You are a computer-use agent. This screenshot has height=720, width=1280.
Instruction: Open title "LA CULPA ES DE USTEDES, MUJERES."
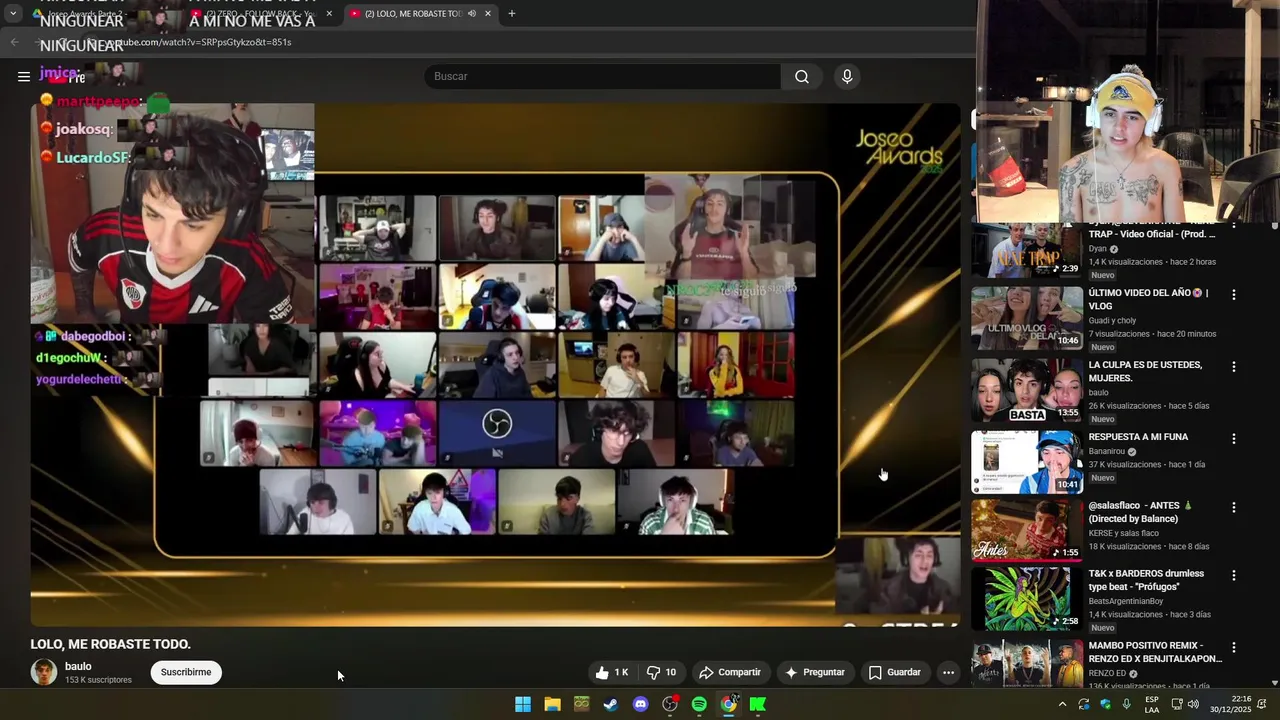[1145, 372]
